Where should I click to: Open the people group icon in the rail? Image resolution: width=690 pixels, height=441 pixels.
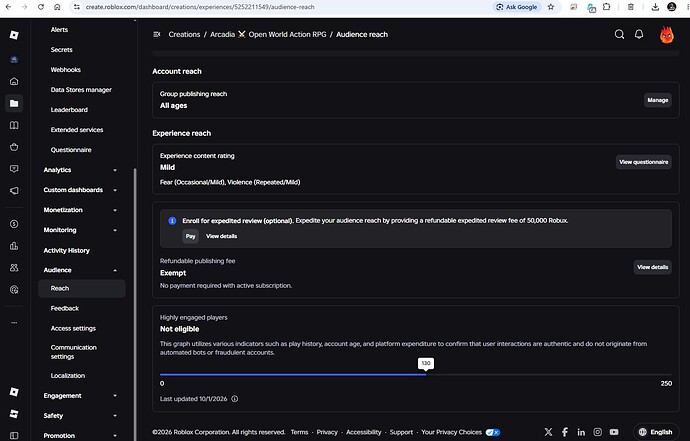[14, 268]
